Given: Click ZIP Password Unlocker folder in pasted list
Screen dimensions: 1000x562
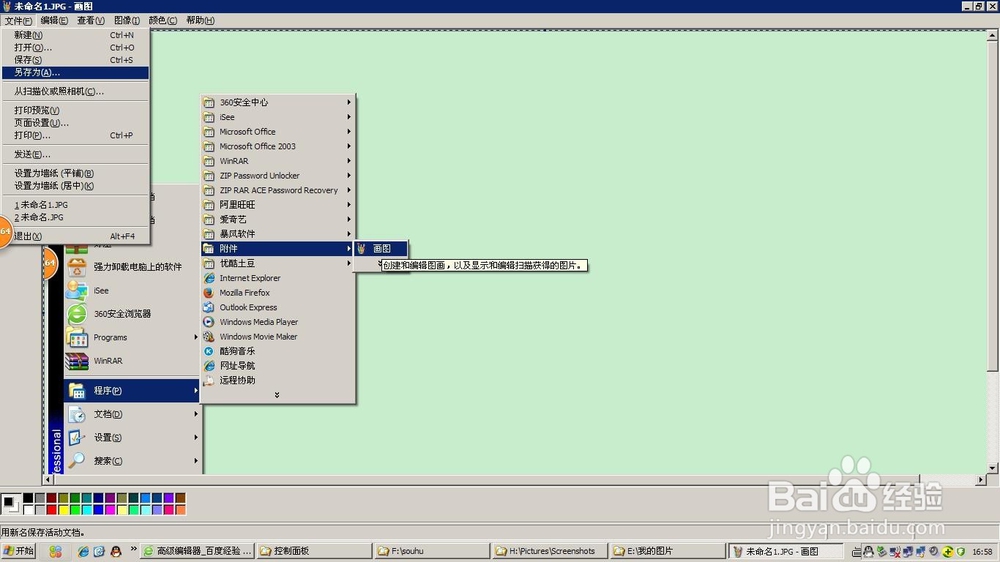Looking at the screenshot, I should (x=277, y=175).
